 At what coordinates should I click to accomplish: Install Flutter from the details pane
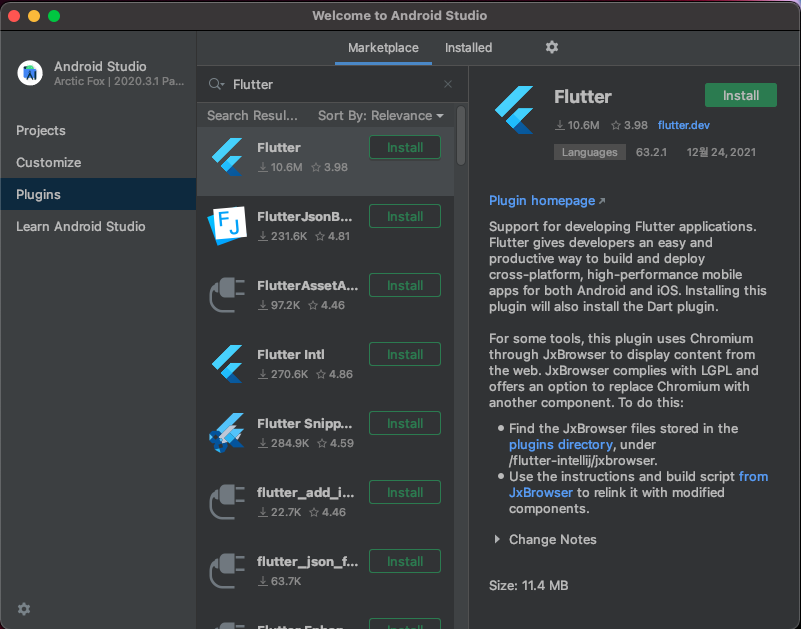tap(741, 96)
